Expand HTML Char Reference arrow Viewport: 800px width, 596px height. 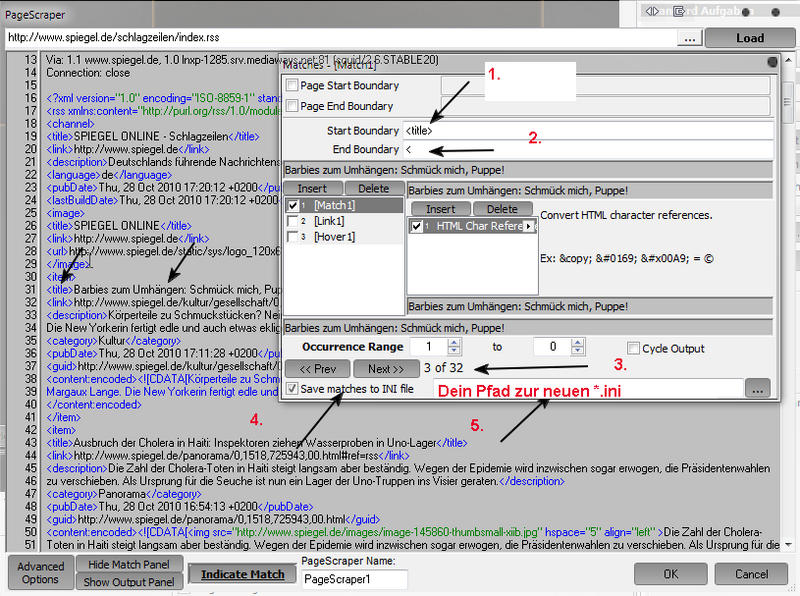[529, 226]
